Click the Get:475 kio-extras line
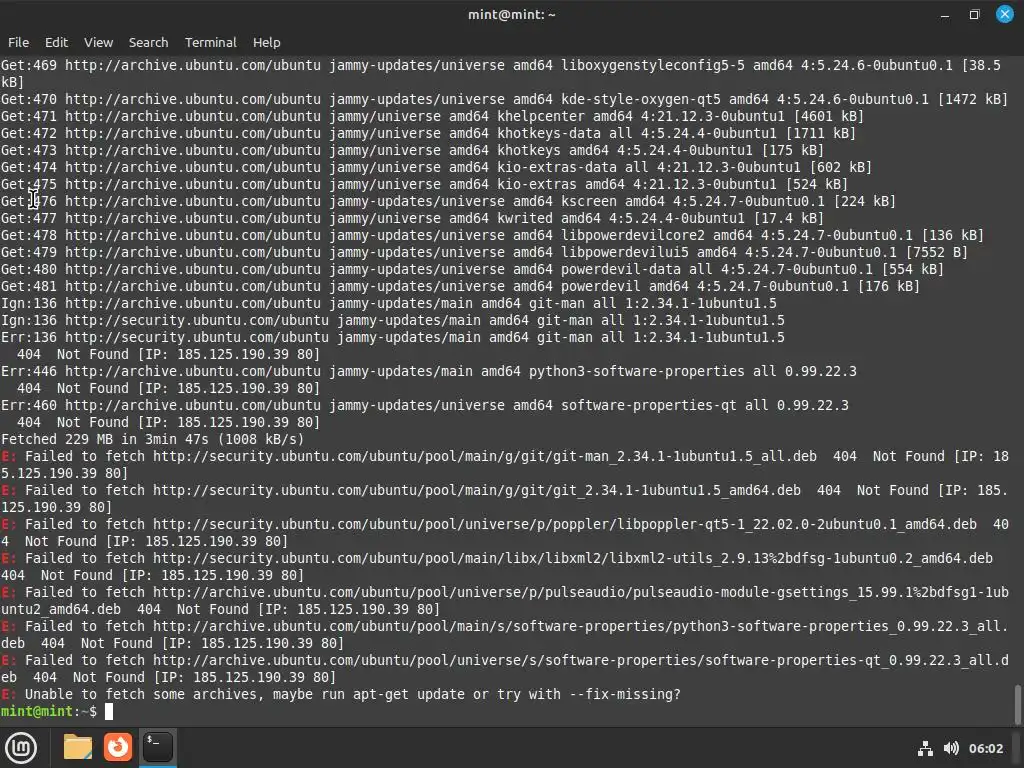The width and height of the screenshot is (1024, 768). coord(424,184)
